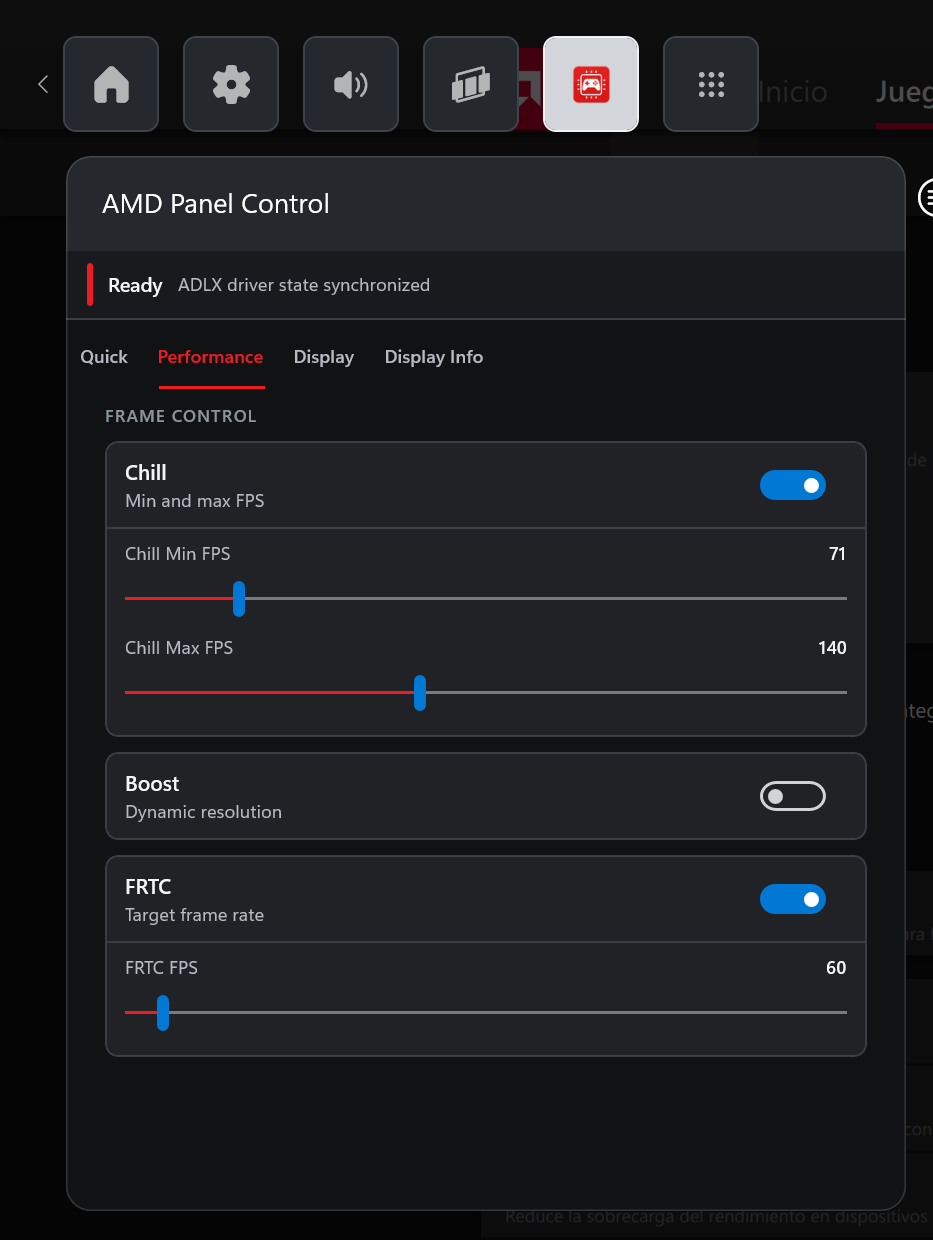Viewport: 933px width, 1240px height.
Task: Click the Chill Min FPS value 71
Action: coord(837,554)
